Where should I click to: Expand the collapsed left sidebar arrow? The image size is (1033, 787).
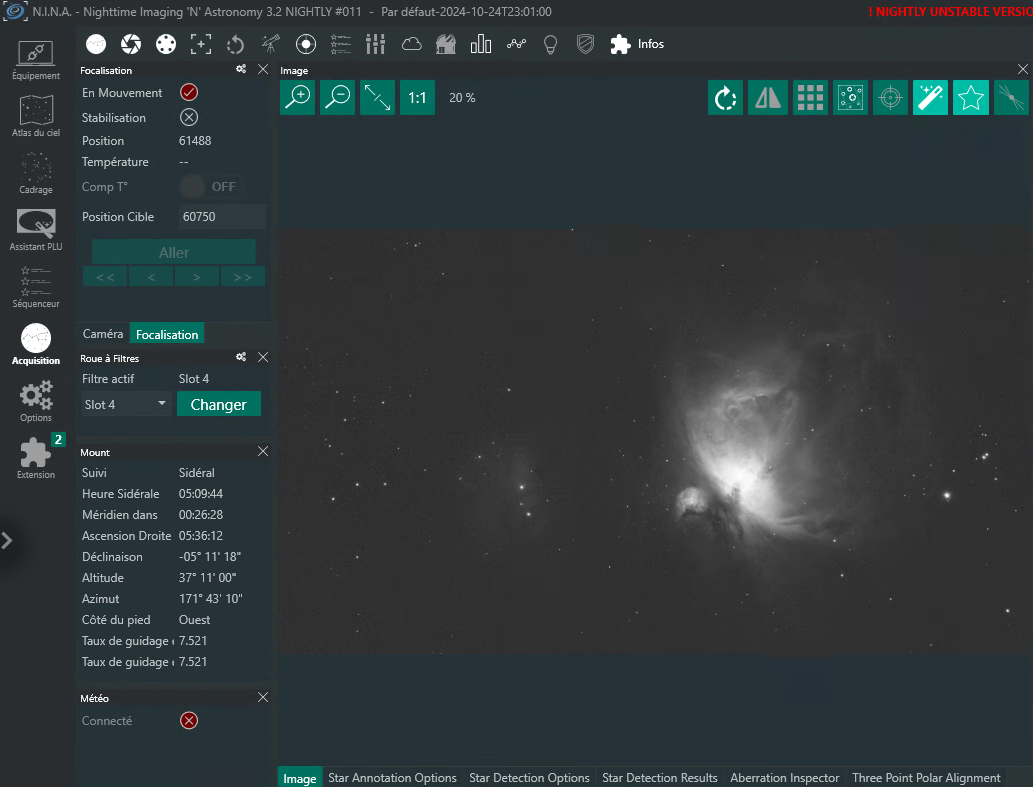(7, 541)
